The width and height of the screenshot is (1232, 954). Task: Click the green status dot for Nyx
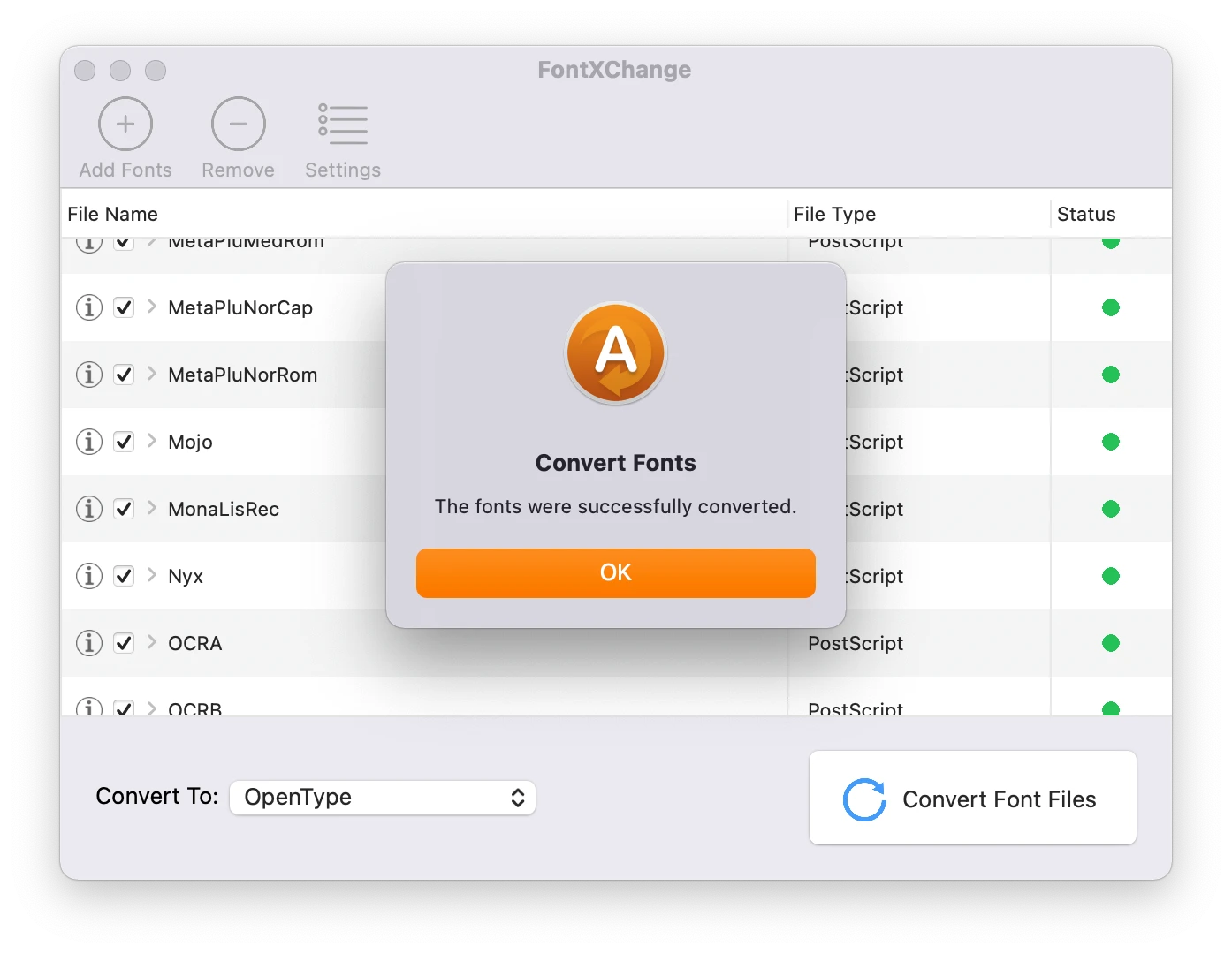point(1111,576)
